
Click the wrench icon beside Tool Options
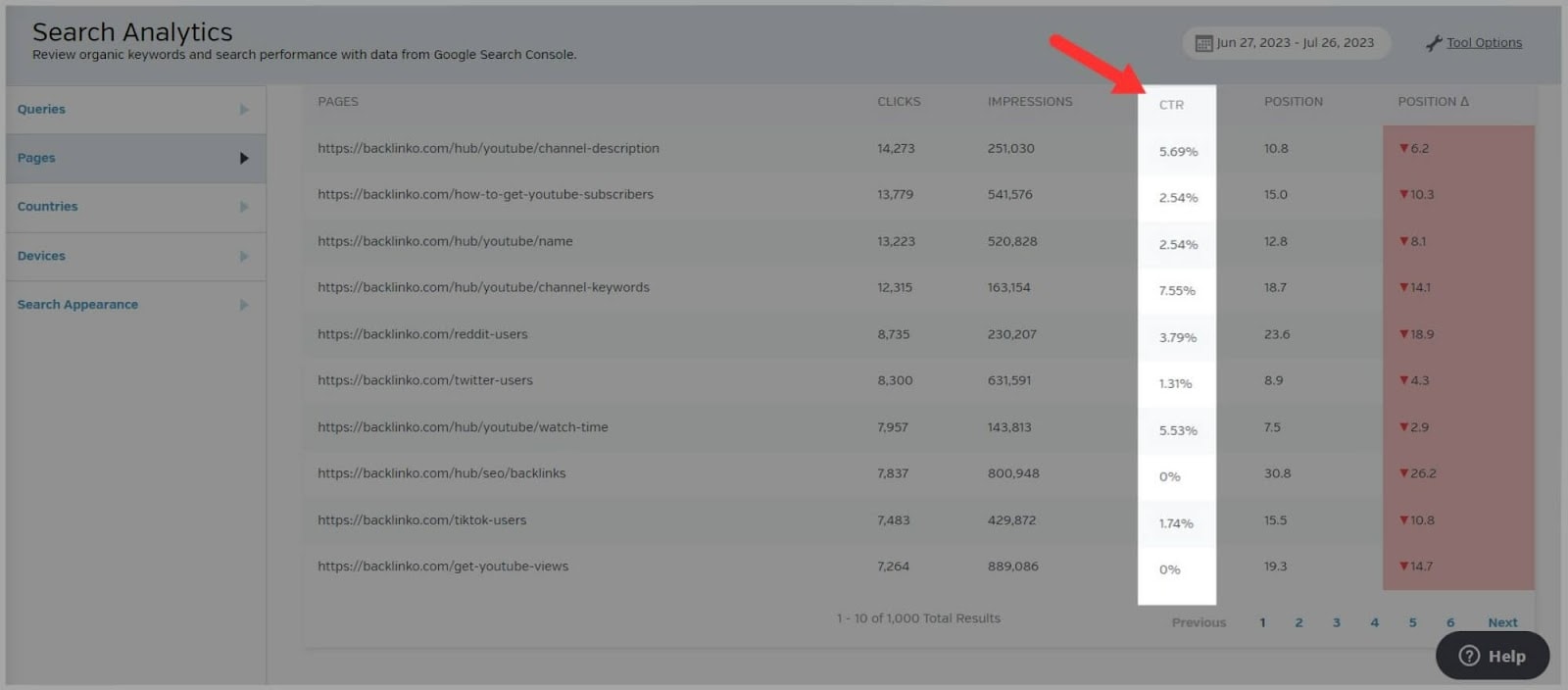click(x=1434, y=43)
